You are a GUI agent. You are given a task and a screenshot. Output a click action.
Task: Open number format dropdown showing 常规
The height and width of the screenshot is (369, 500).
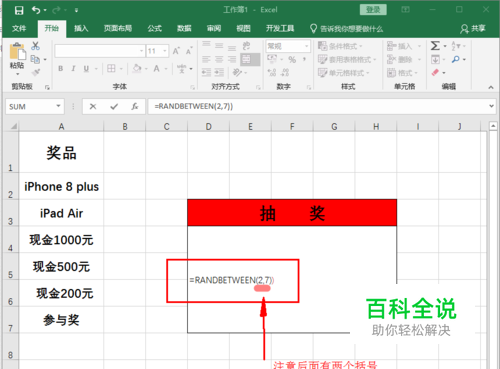[x=306, y=46]
